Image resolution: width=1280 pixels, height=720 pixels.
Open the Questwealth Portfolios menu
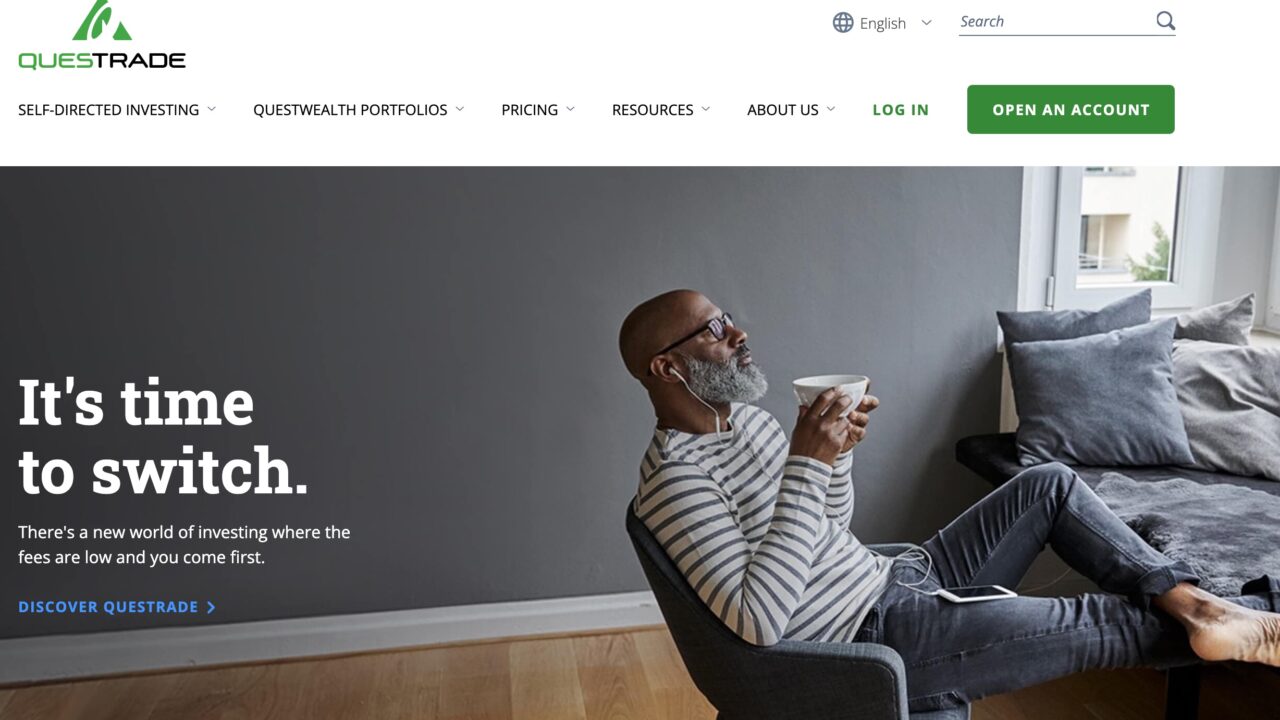click(350, 110)
